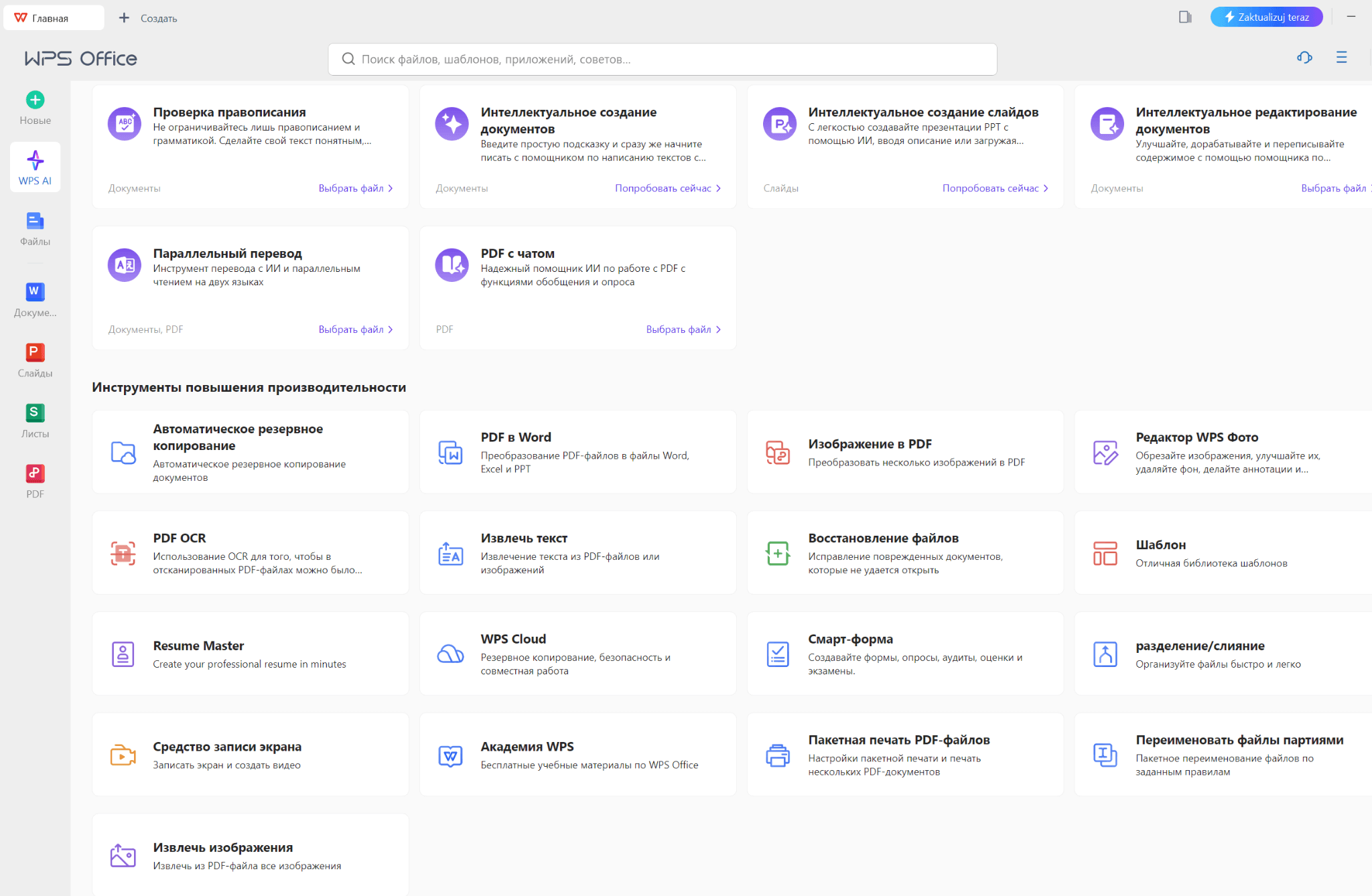
Task: Click the search files input field
Action: coord(662,60)
